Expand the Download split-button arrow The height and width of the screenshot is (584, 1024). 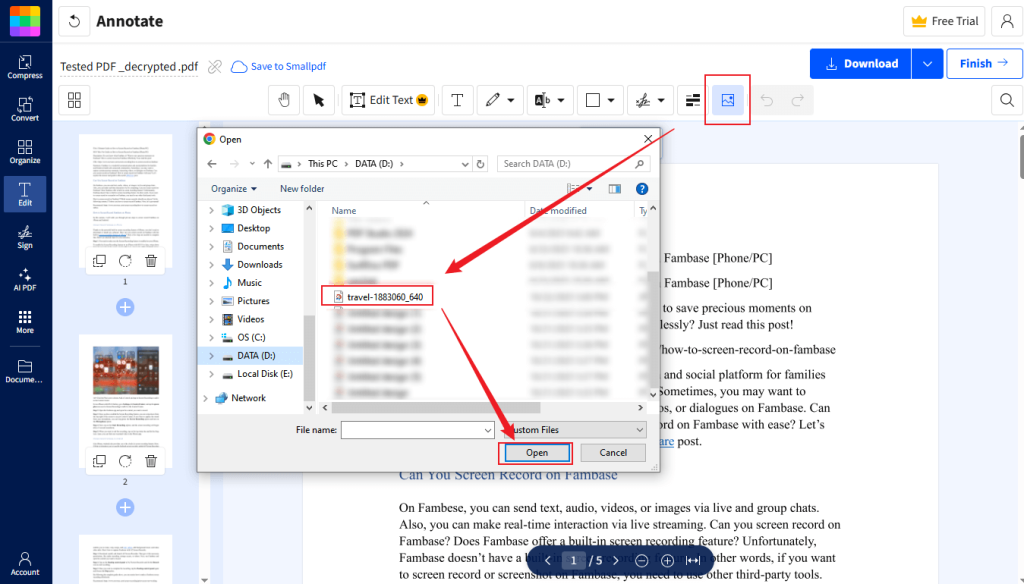(x=927, y=63)
